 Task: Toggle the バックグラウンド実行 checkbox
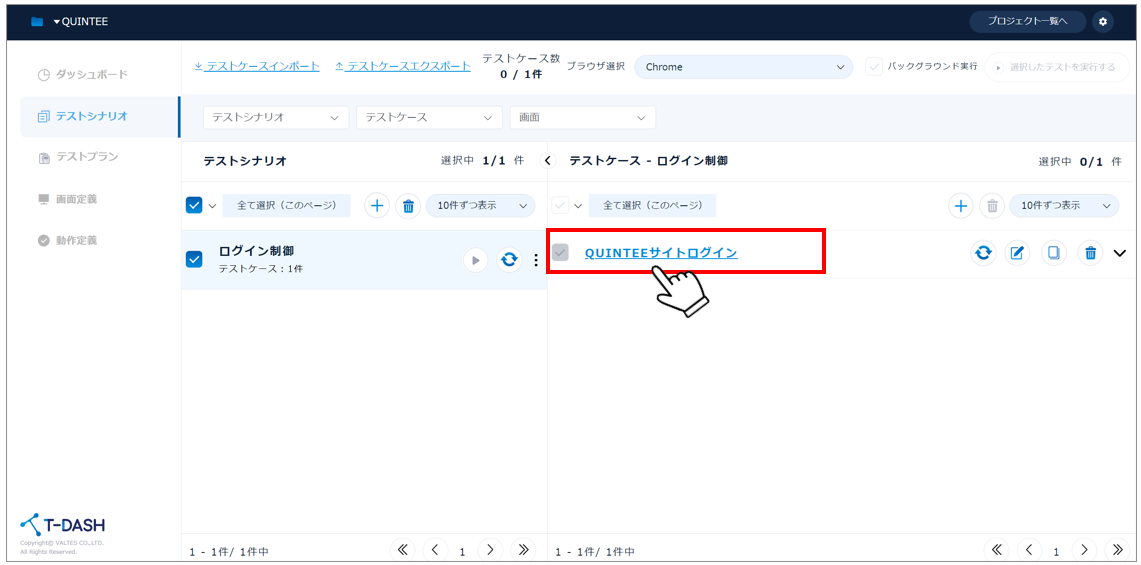[x=874, y=67]
